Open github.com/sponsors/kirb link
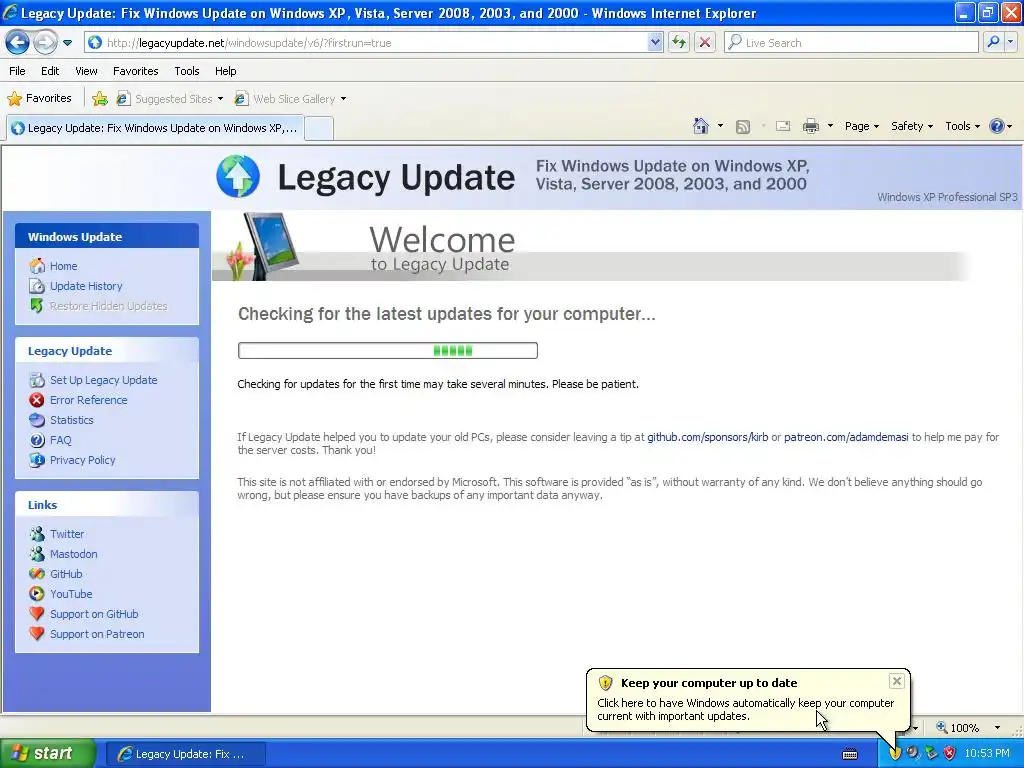The width and height of the screenshot is (1024, 768). click(707, 437)
